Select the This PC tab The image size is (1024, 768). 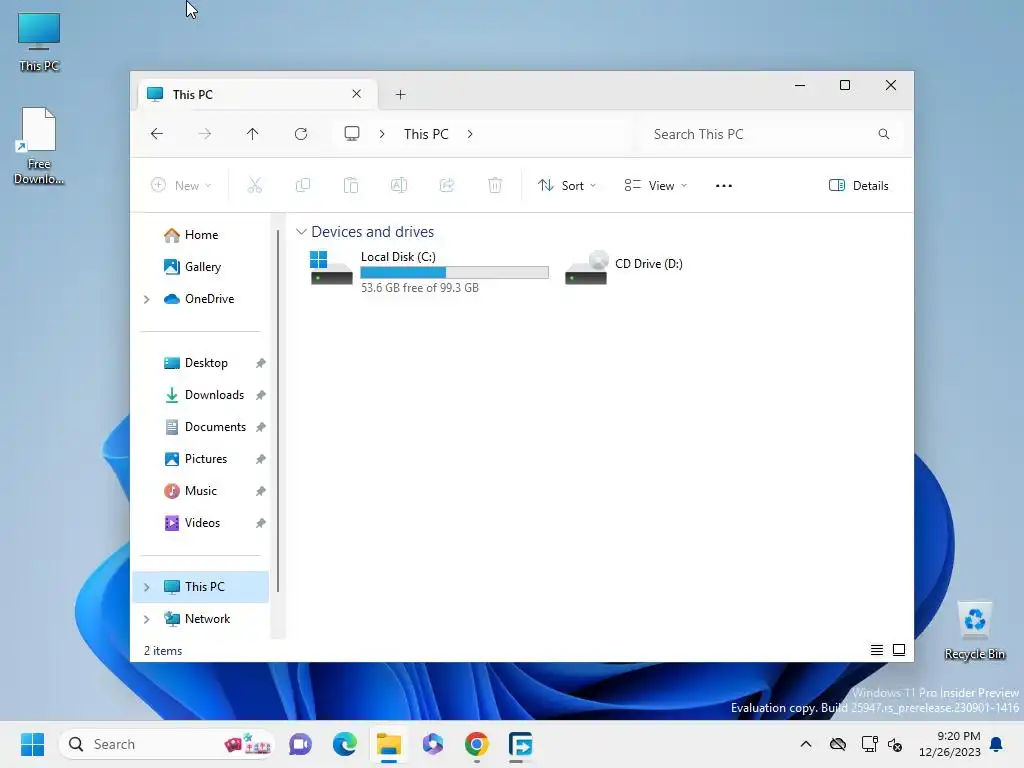coord(255,94)
